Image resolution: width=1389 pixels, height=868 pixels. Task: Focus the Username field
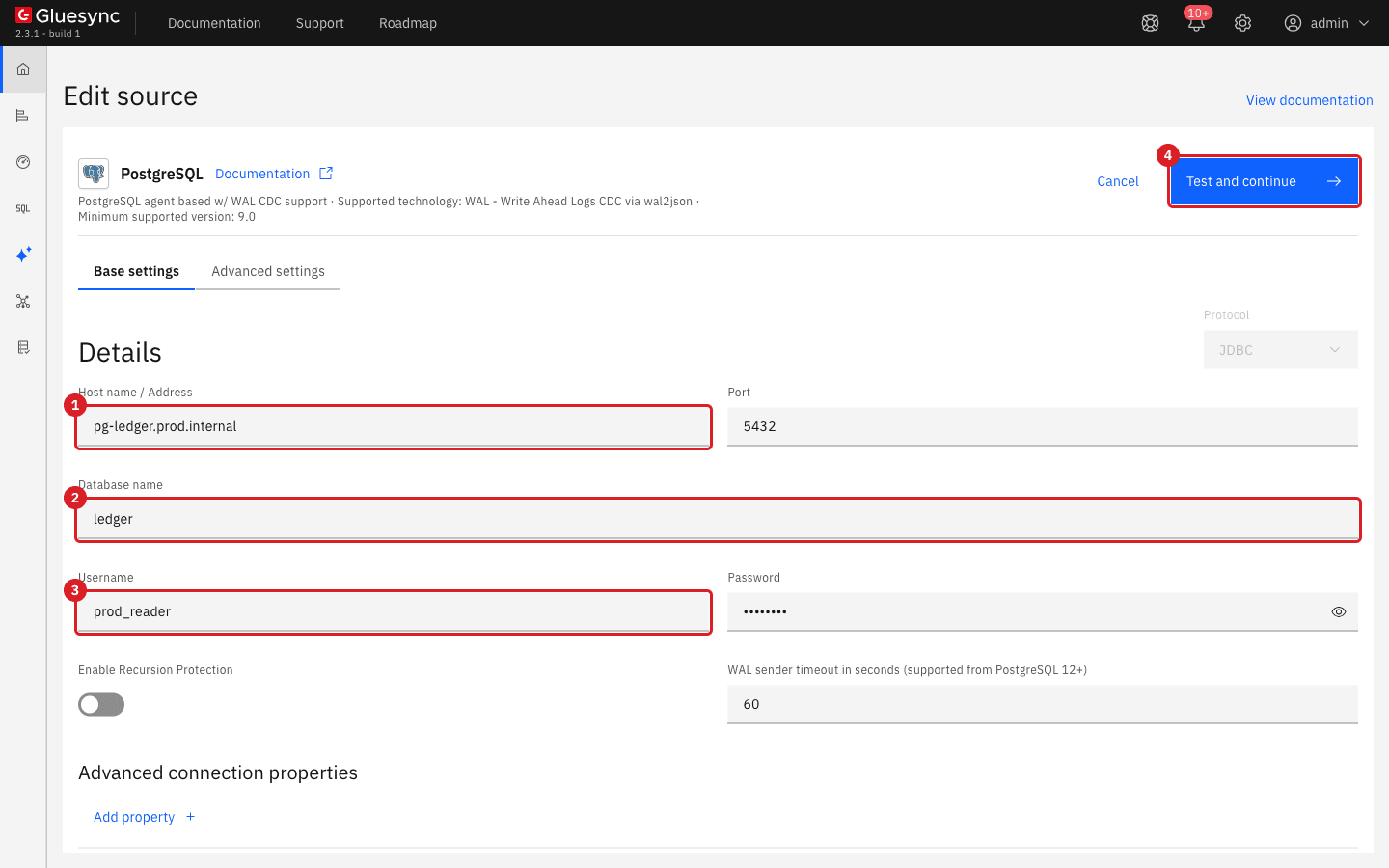click(394, 611)
